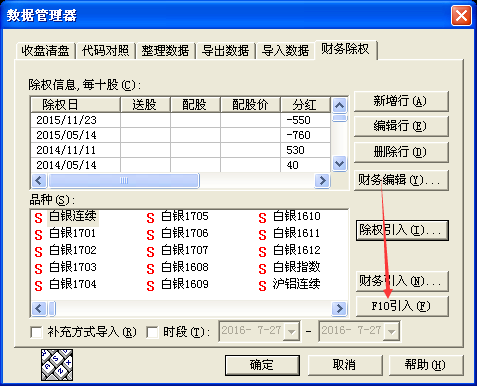Screen dimensions: 477x386
Task: Click the 财务引入 button
Action: tap(402, 281)
